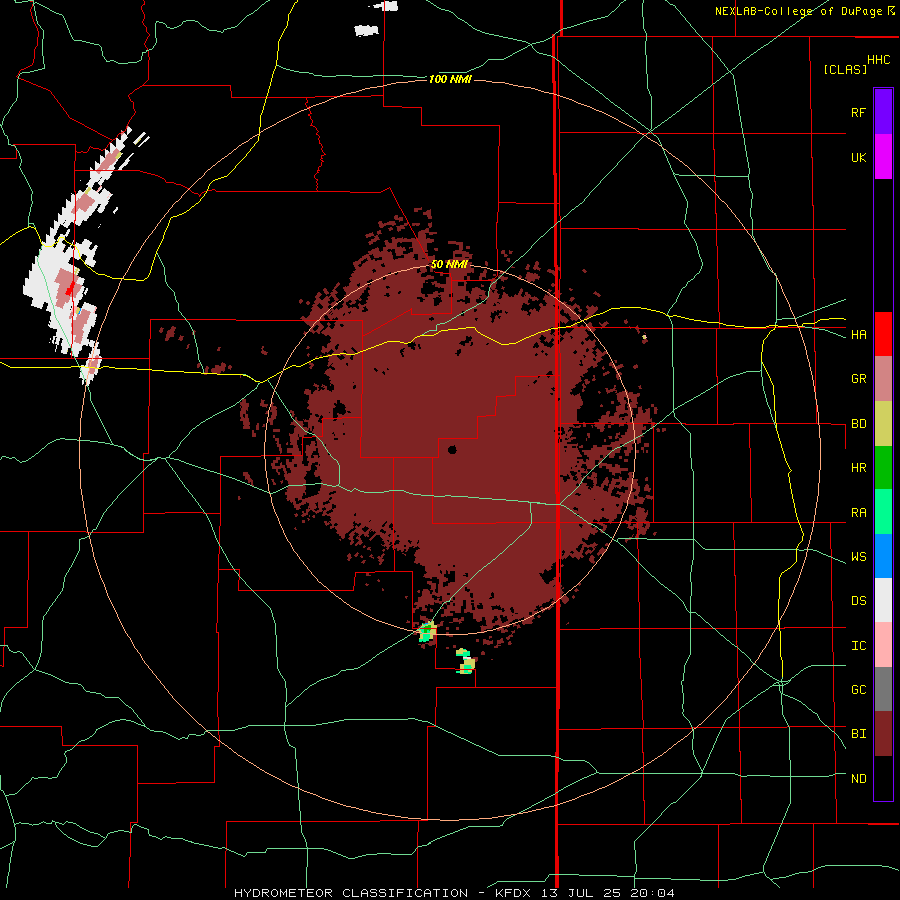Click the DS white legend swatch
Screen dimensions: 900x900
pos(883,600)
